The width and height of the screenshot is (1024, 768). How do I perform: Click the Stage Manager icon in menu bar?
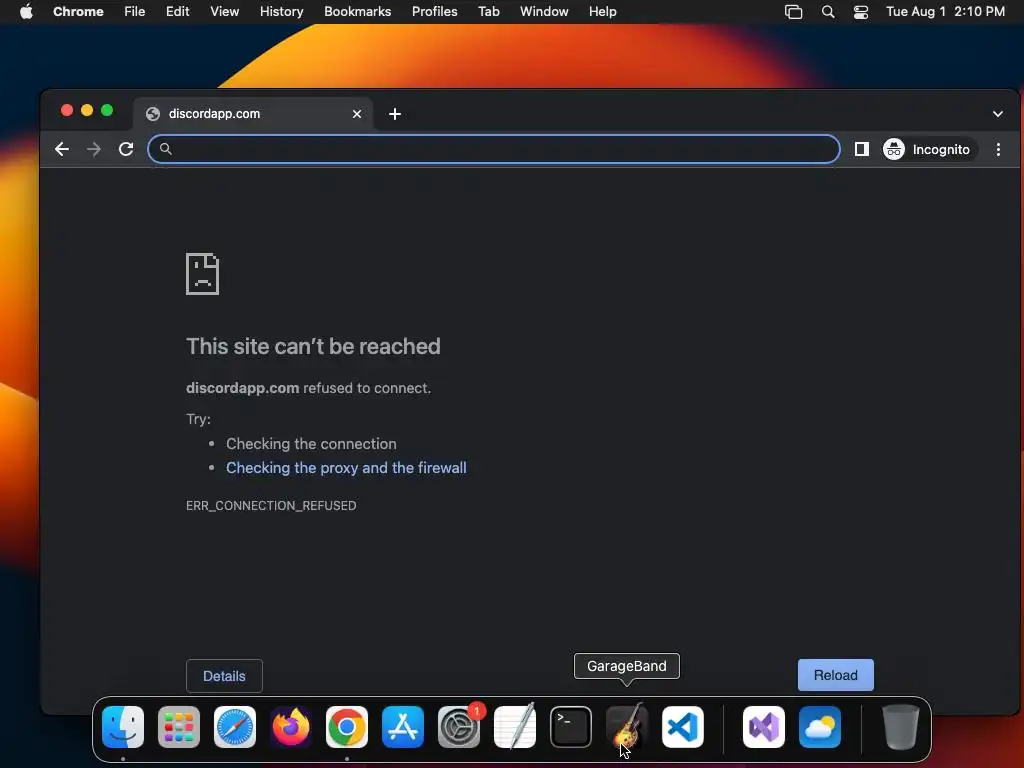(x=793, y=12)
